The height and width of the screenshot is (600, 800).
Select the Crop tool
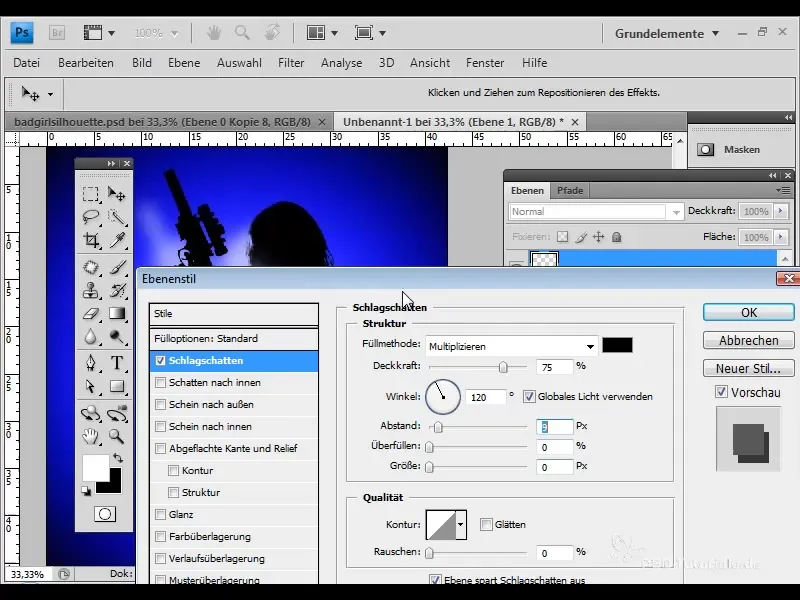(91, 240)
